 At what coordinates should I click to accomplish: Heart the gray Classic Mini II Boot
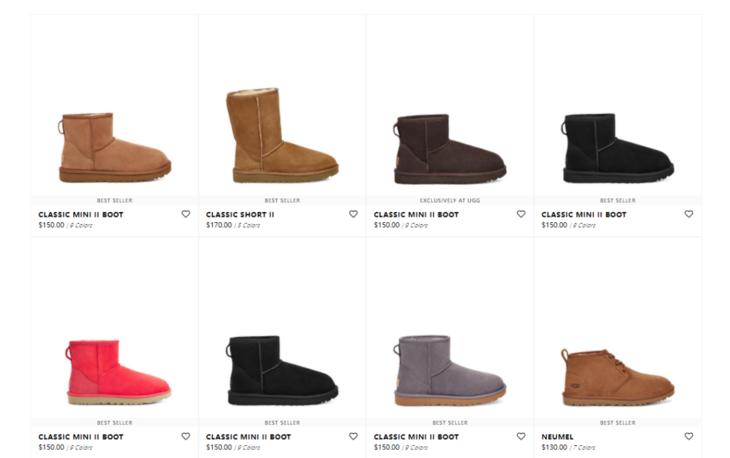coord(521,436)
